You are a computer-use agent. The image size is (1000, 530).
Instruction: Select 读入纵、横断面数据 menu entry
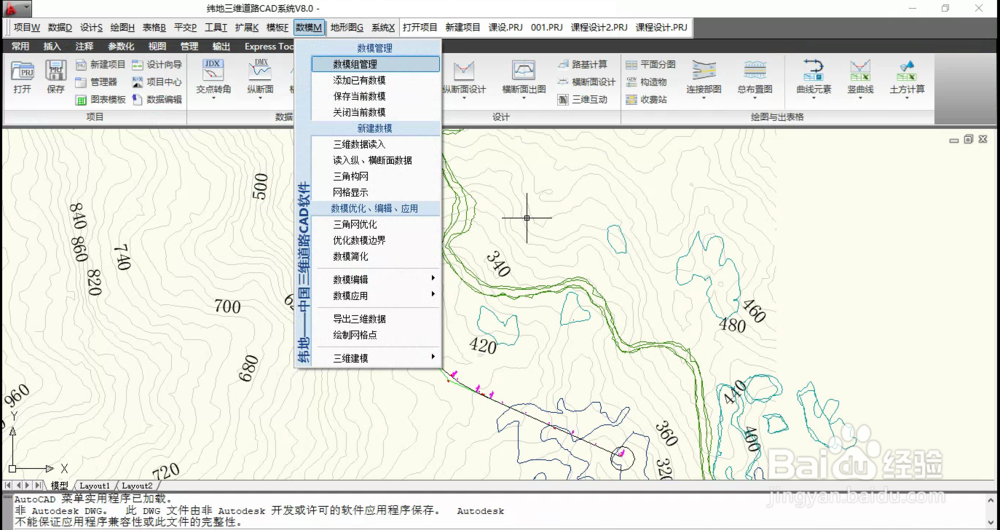(x=376, y=161)
